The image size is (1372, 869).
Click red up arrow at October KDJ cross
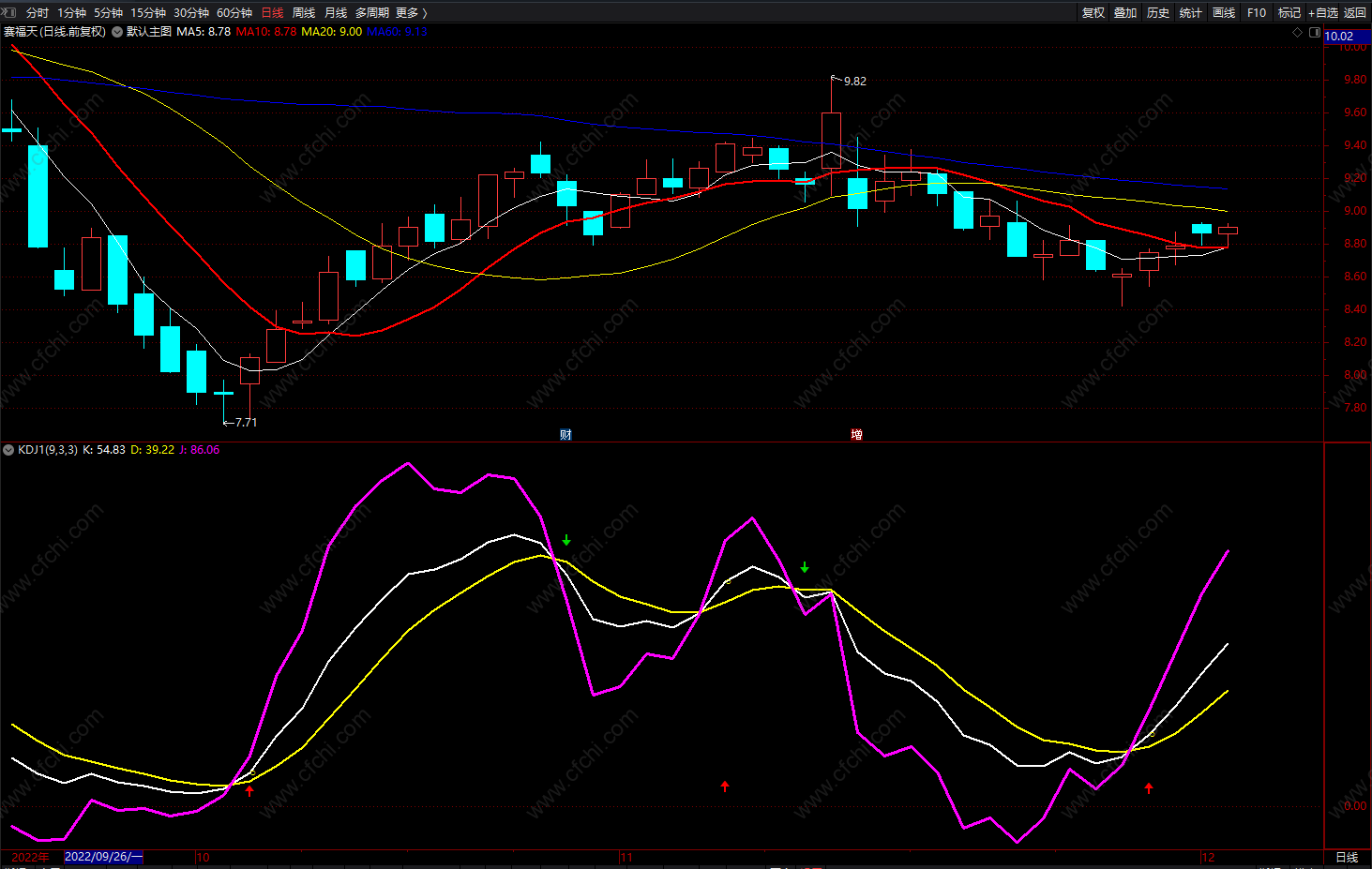tap(249, 791)
